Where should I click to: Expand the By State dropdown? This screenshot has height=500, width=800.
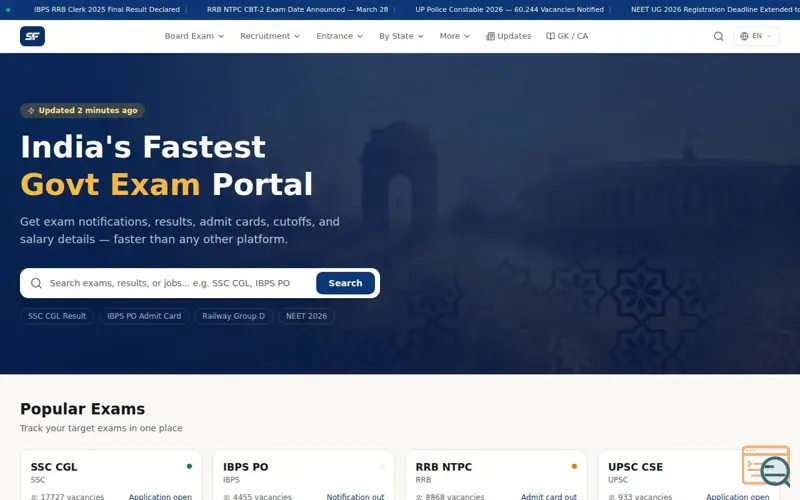click(401, 36)
